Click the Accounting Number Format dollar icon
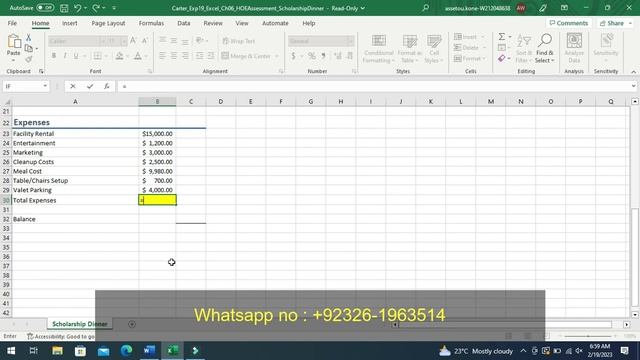The height and width of the screenshot is (360, 640). 293,56
